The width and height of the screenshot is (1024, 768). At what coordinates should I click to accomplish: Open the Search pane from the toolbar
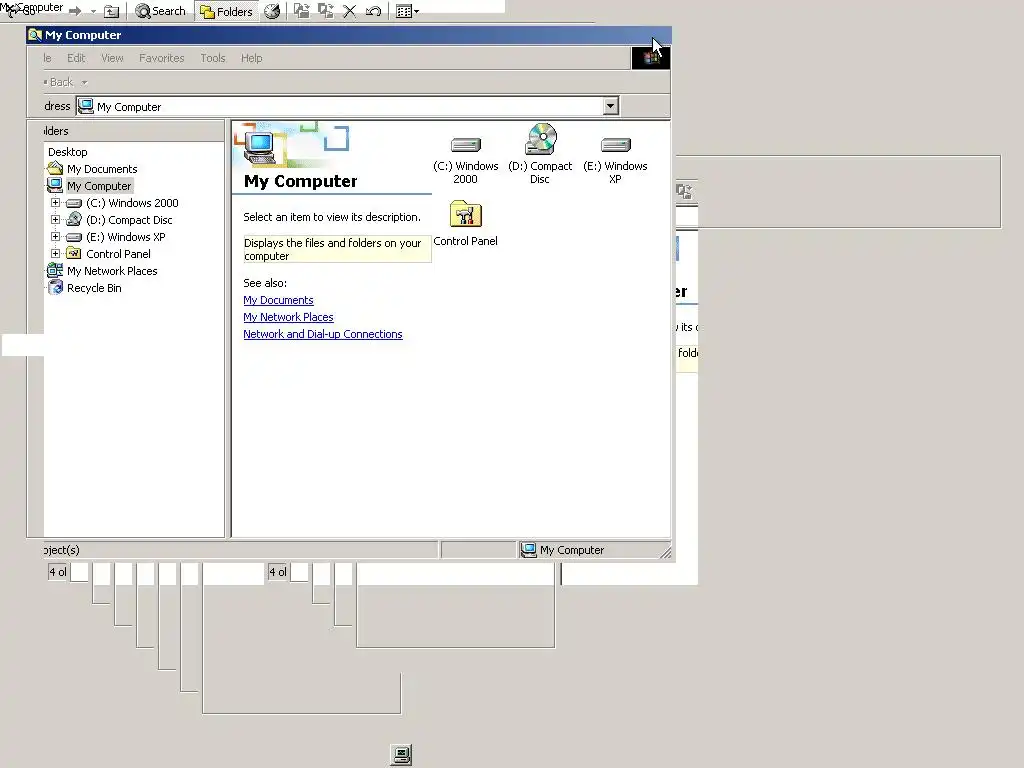click(161, 11)
